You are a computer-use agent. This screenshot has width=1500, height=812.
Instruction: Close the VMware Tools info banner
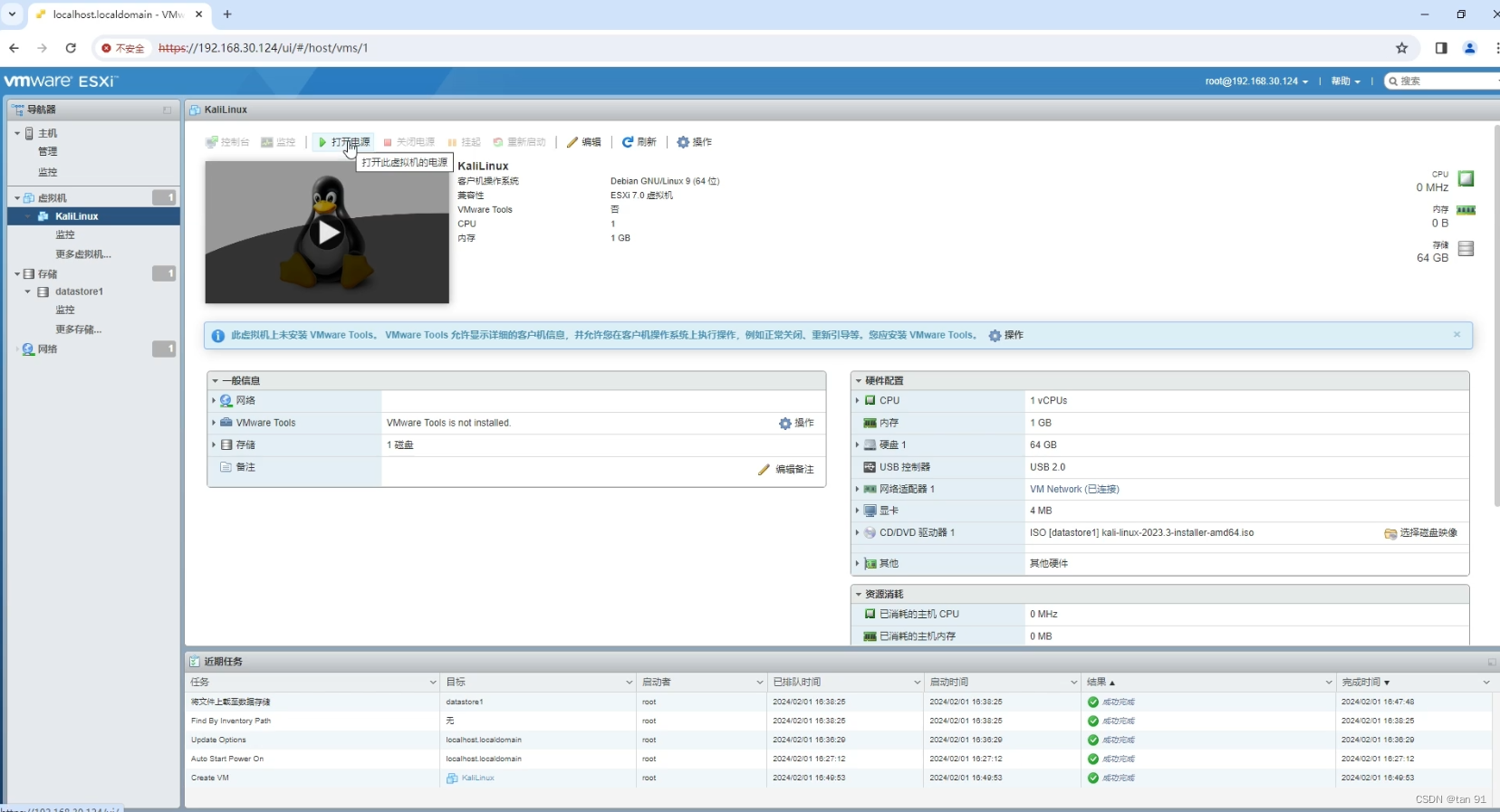[1457, 335]
